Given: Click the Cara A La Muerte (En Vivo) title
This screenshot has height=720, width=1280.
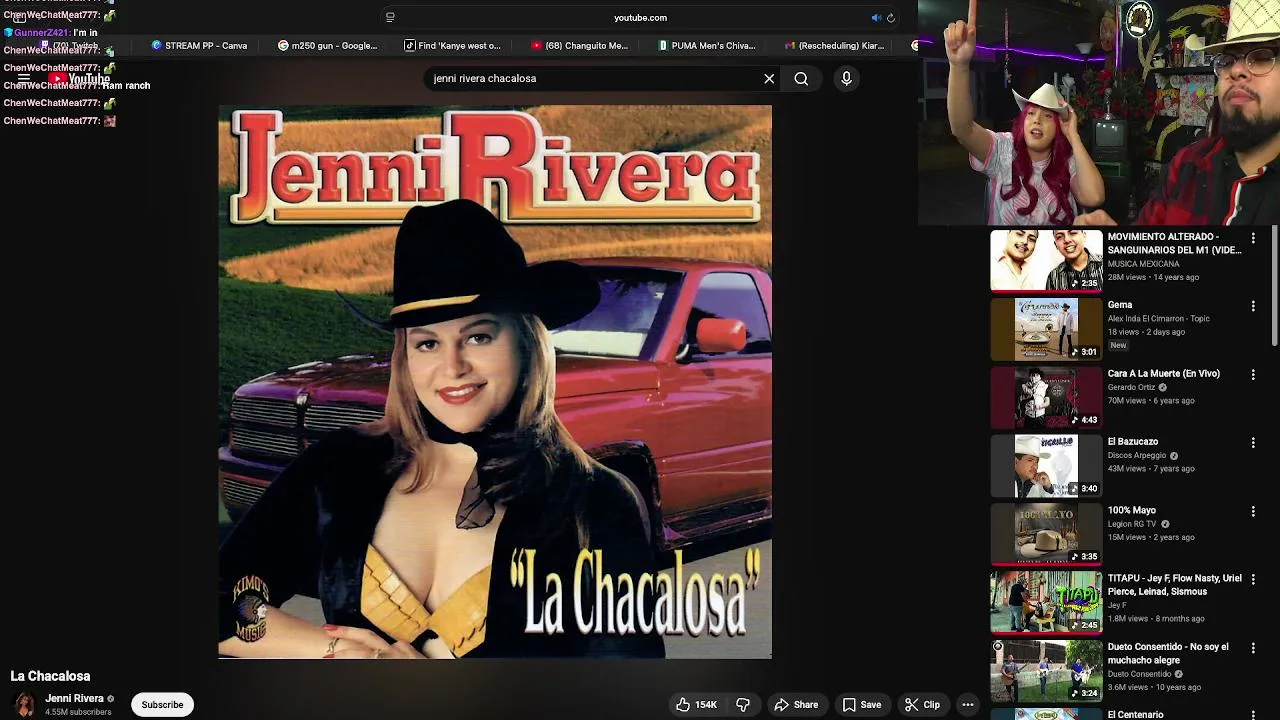Looking at the screenshot, I should coord(1163,373).
